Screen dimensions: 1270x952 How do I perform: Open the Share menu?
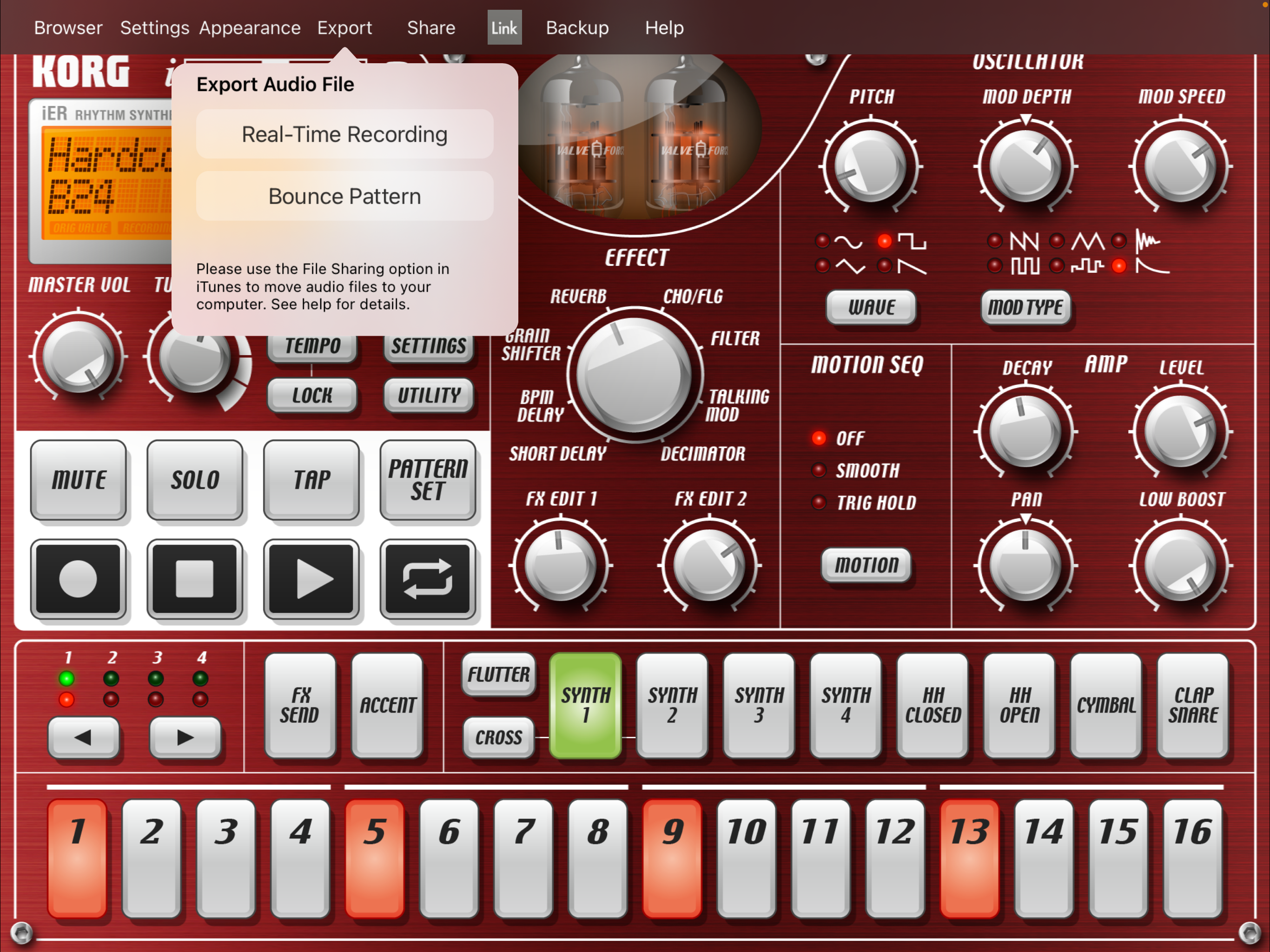(x=431, y=27)
